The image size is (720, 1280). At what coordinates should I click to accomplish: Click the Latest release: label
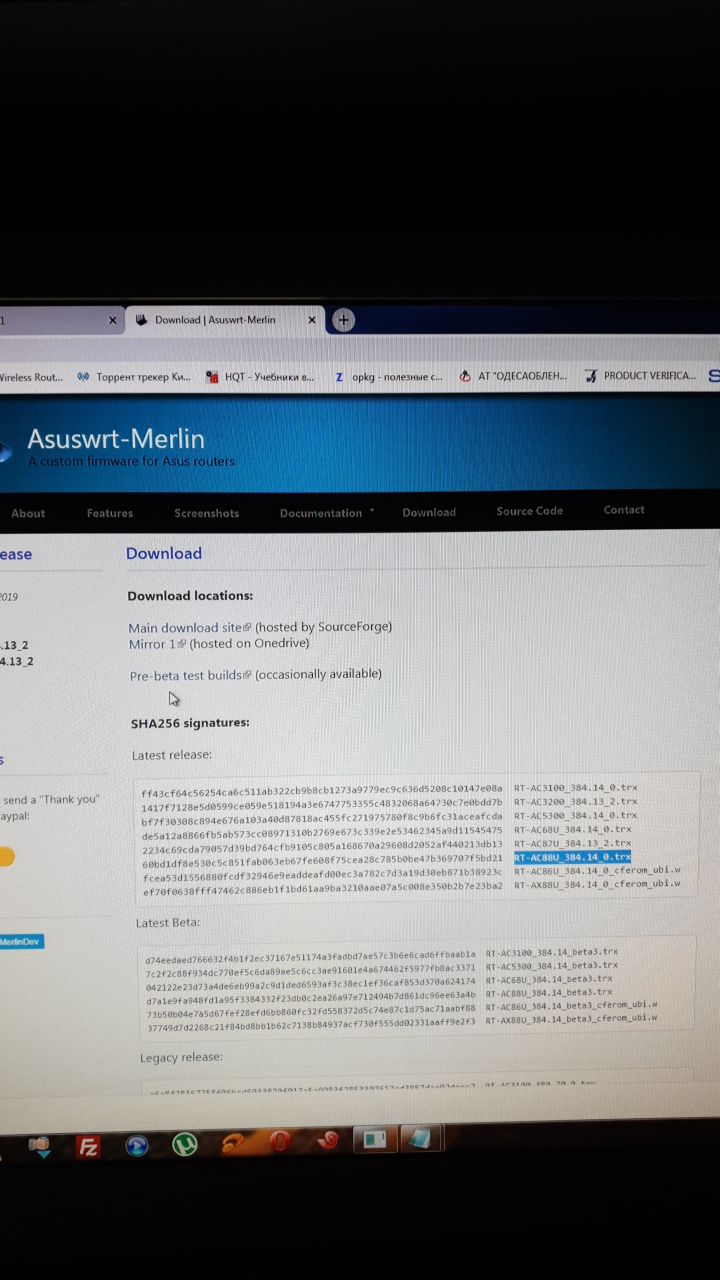172,755
